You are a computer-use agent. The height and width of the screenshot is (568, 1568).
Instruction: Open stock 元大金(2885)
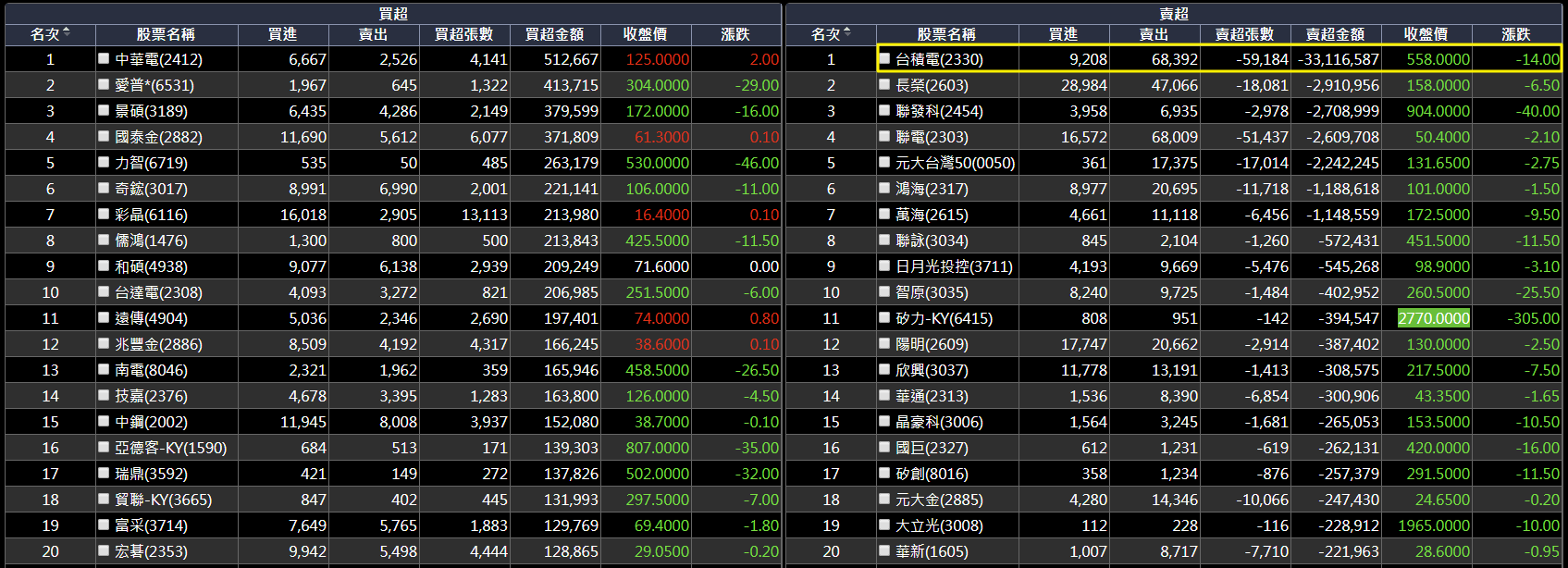coord(939,500)
